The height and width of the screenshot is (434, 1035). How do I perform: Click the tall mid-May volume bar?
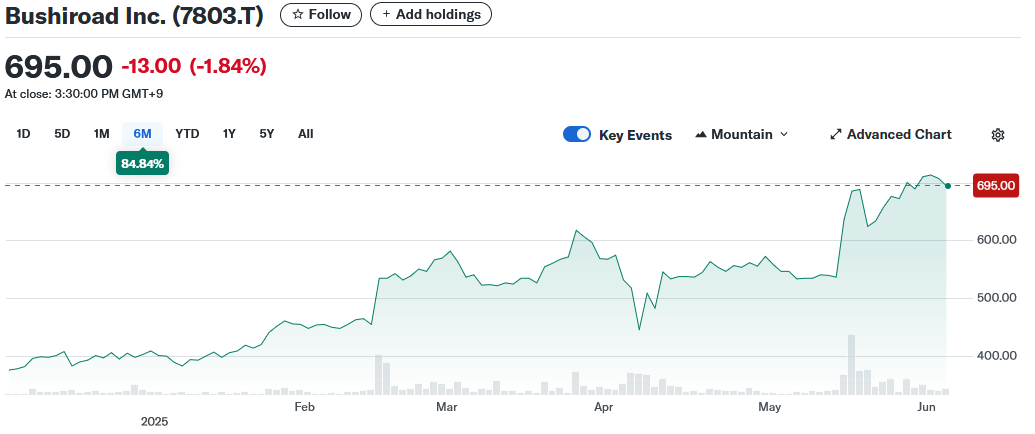pos(851,365)
